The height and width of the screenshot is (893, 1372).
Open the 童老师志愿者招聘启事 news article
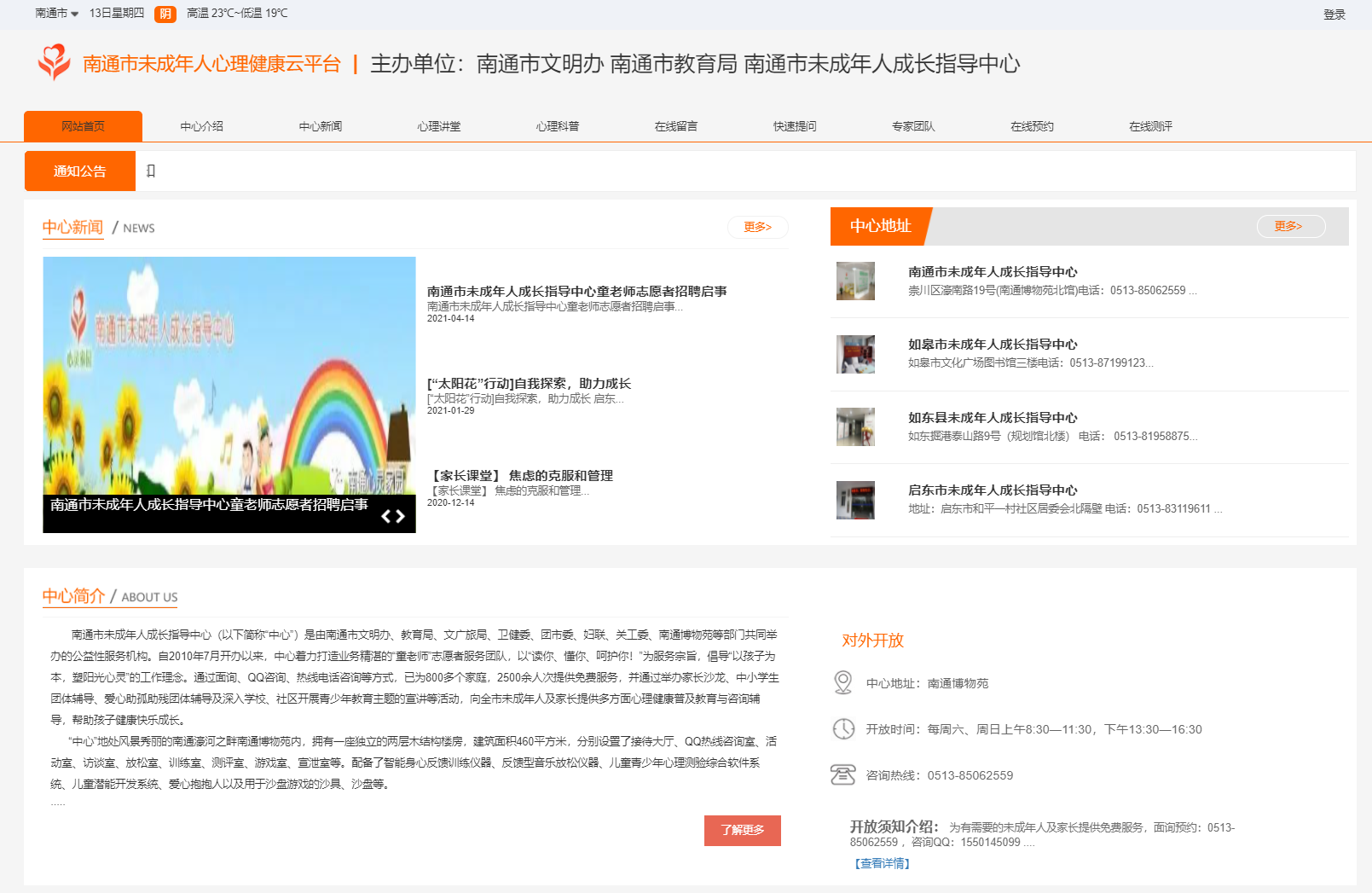point(578,290)
